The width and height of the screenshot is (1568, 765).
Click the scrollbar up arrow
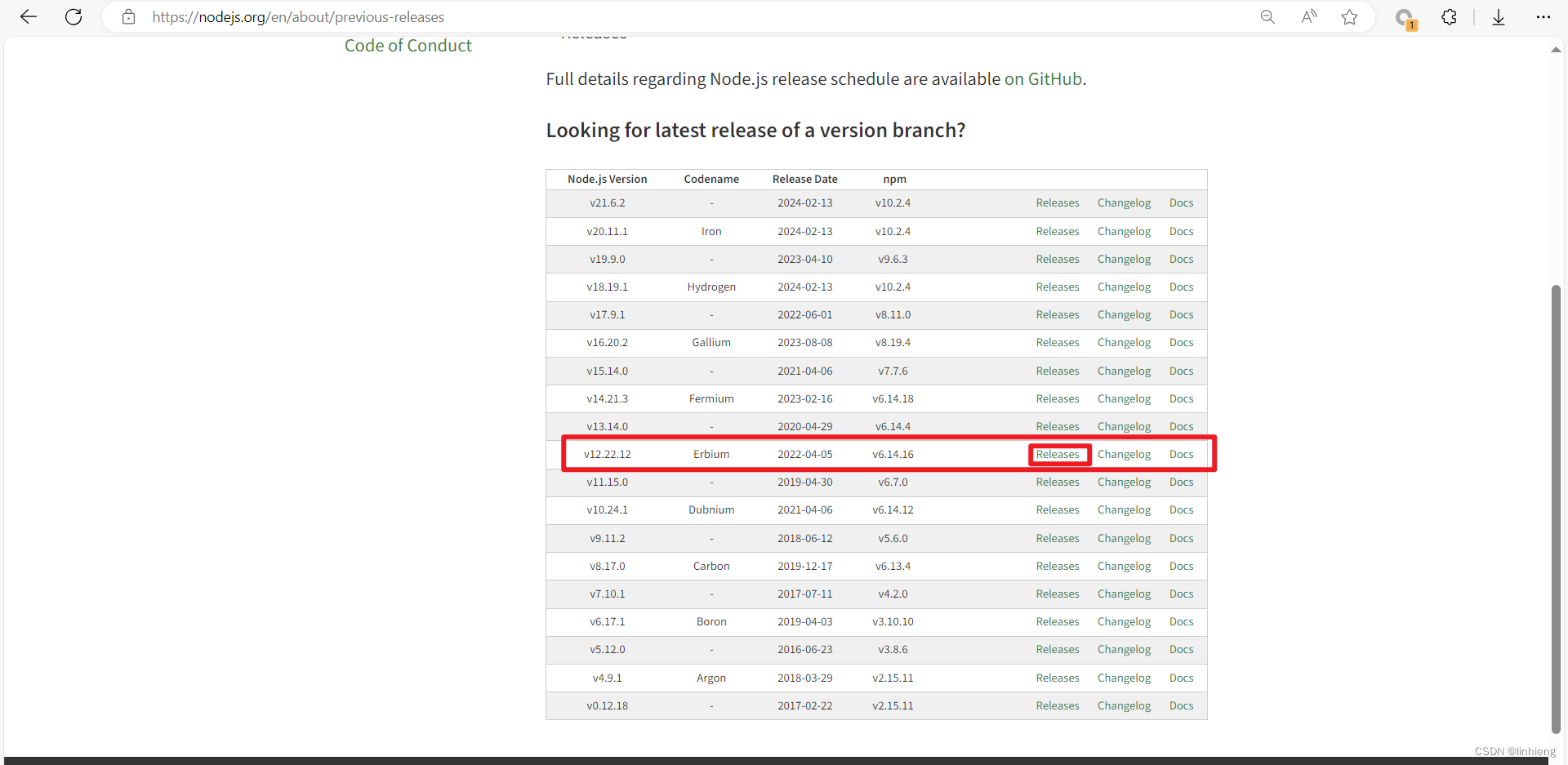coord(1556,50)
